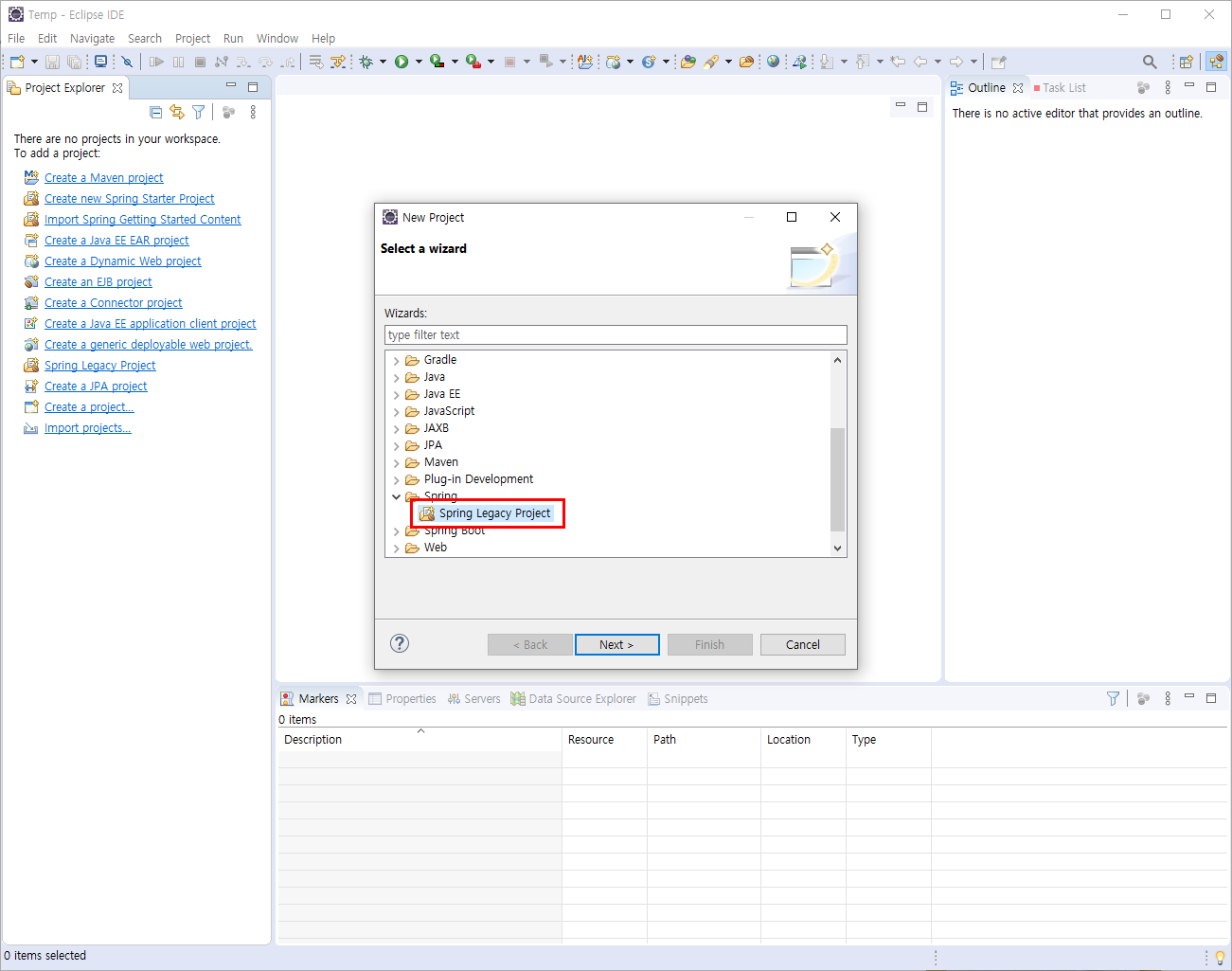Open Project Explorer filter icon

click(x=199, y=112)
